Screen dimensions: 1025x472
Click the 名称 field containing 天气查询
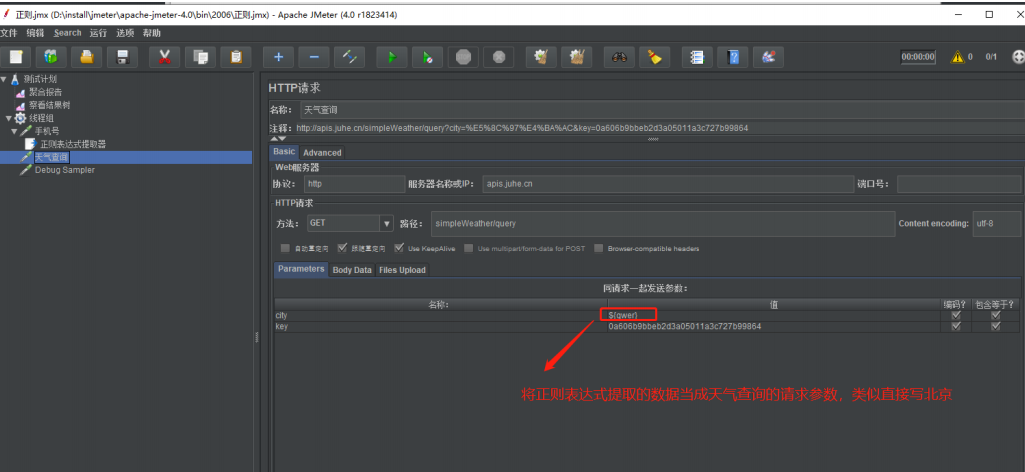(660, 110)
